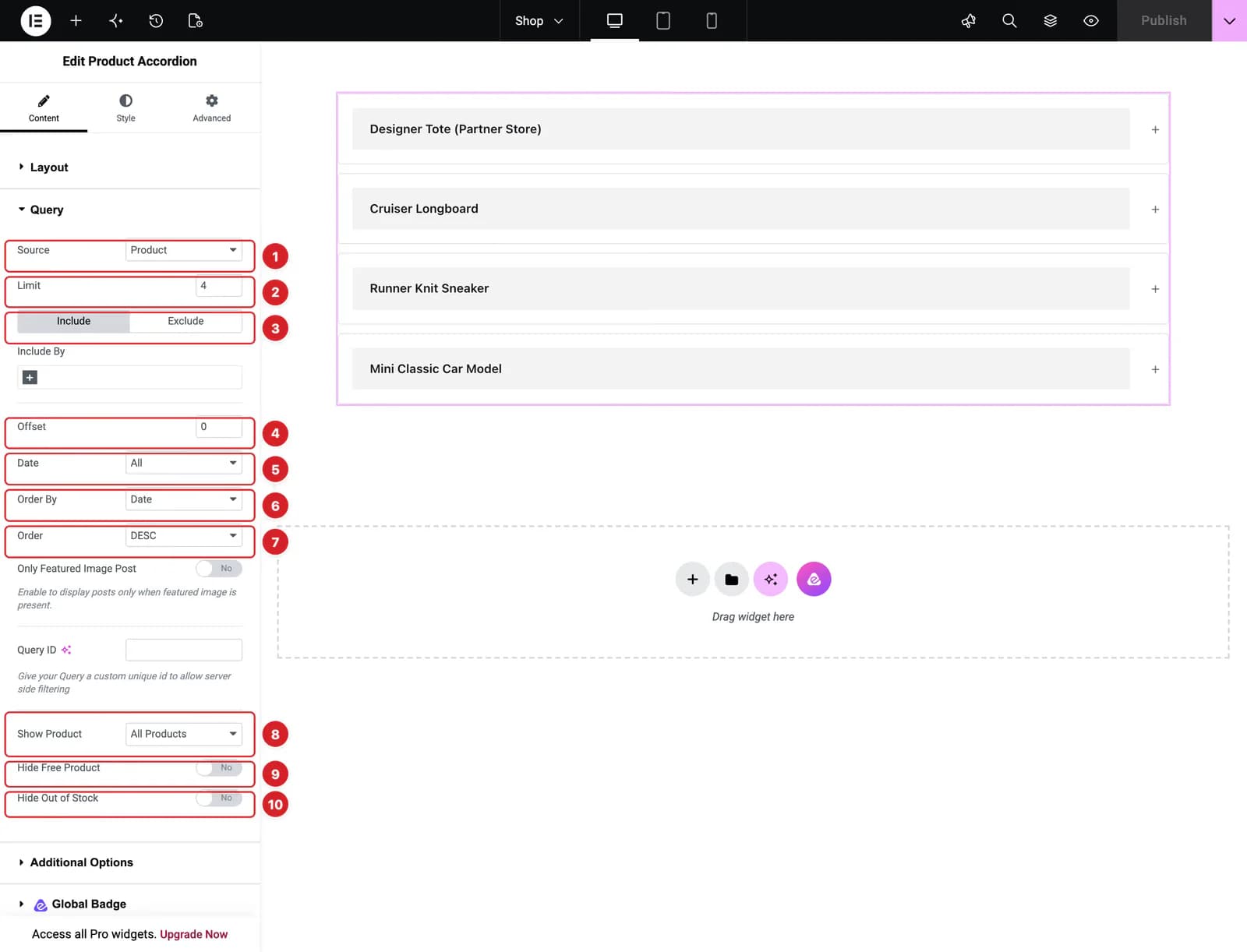This screenshot has height=952, width=1247.
Task: Toggle the Hide Free Product switch
Action: (219, 768)
